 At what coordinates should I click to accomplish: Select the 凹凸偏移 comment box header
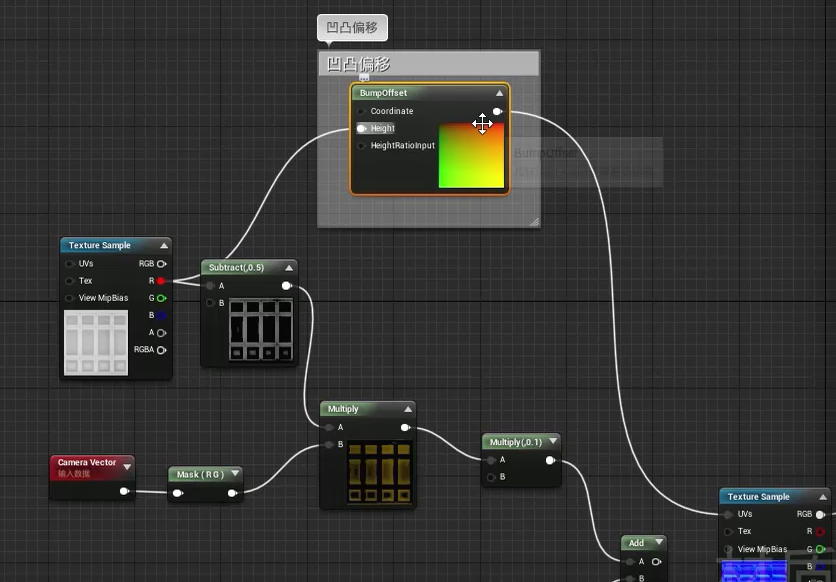pyautogui.click(x=429, y=64)
